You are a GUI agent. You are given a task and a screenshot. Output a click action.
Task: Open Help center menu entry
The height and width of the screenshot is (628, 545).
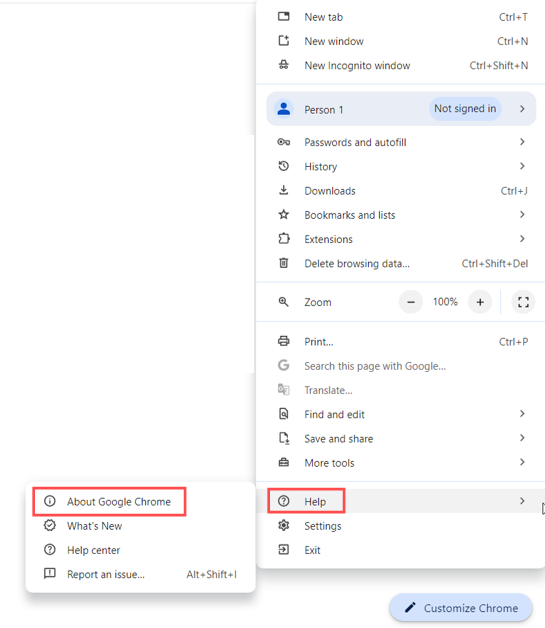click(x=140, y=550)
